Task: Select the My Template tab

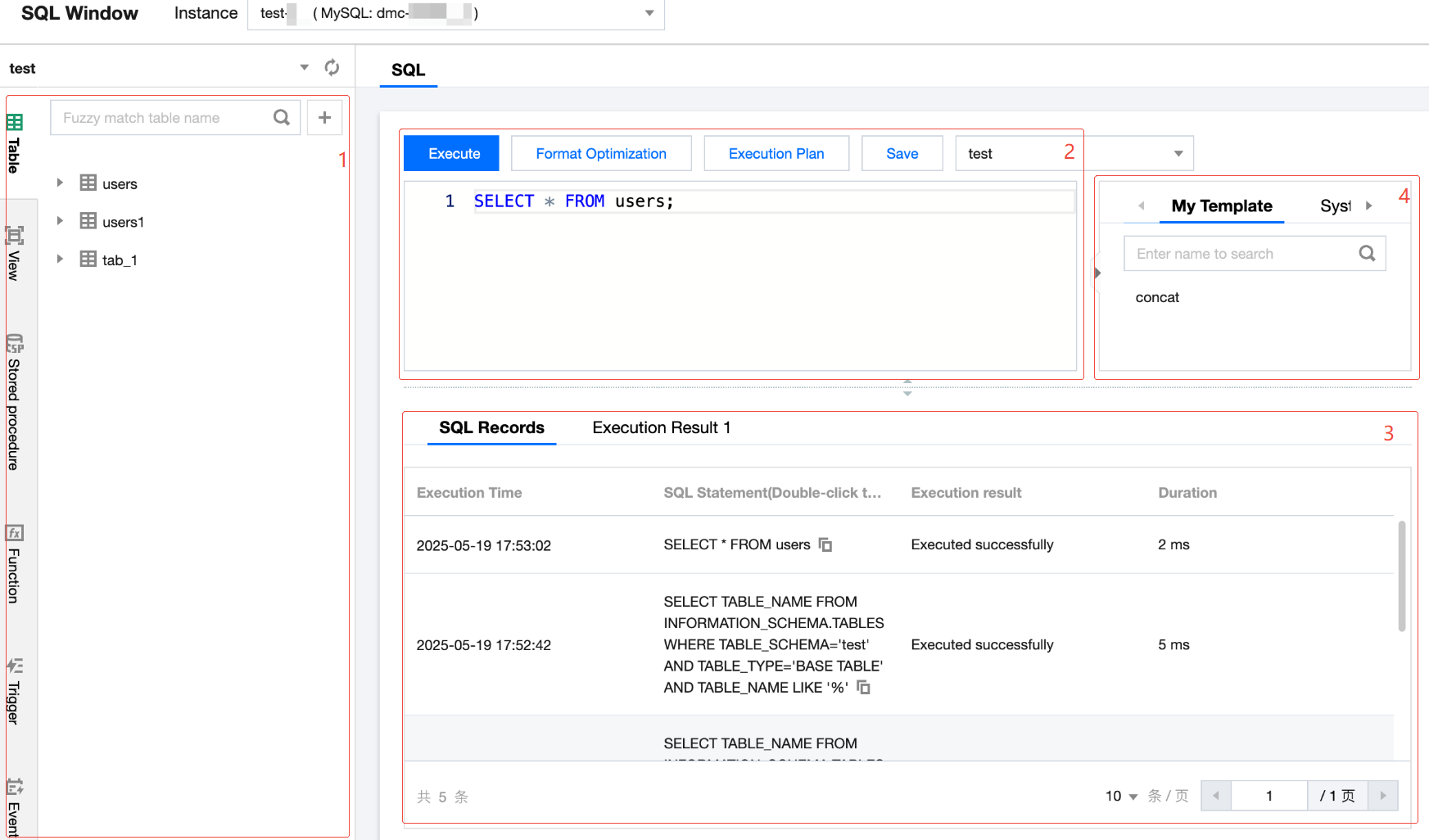Action: [1221, 206]
